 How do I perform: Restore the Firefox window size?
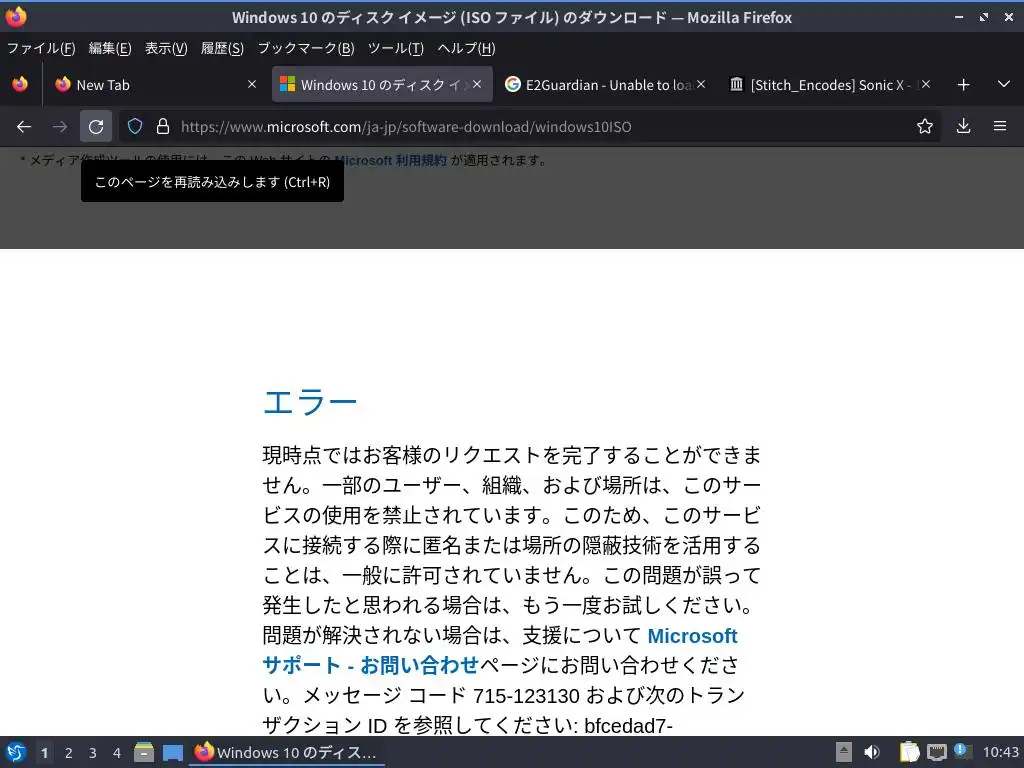984,17
